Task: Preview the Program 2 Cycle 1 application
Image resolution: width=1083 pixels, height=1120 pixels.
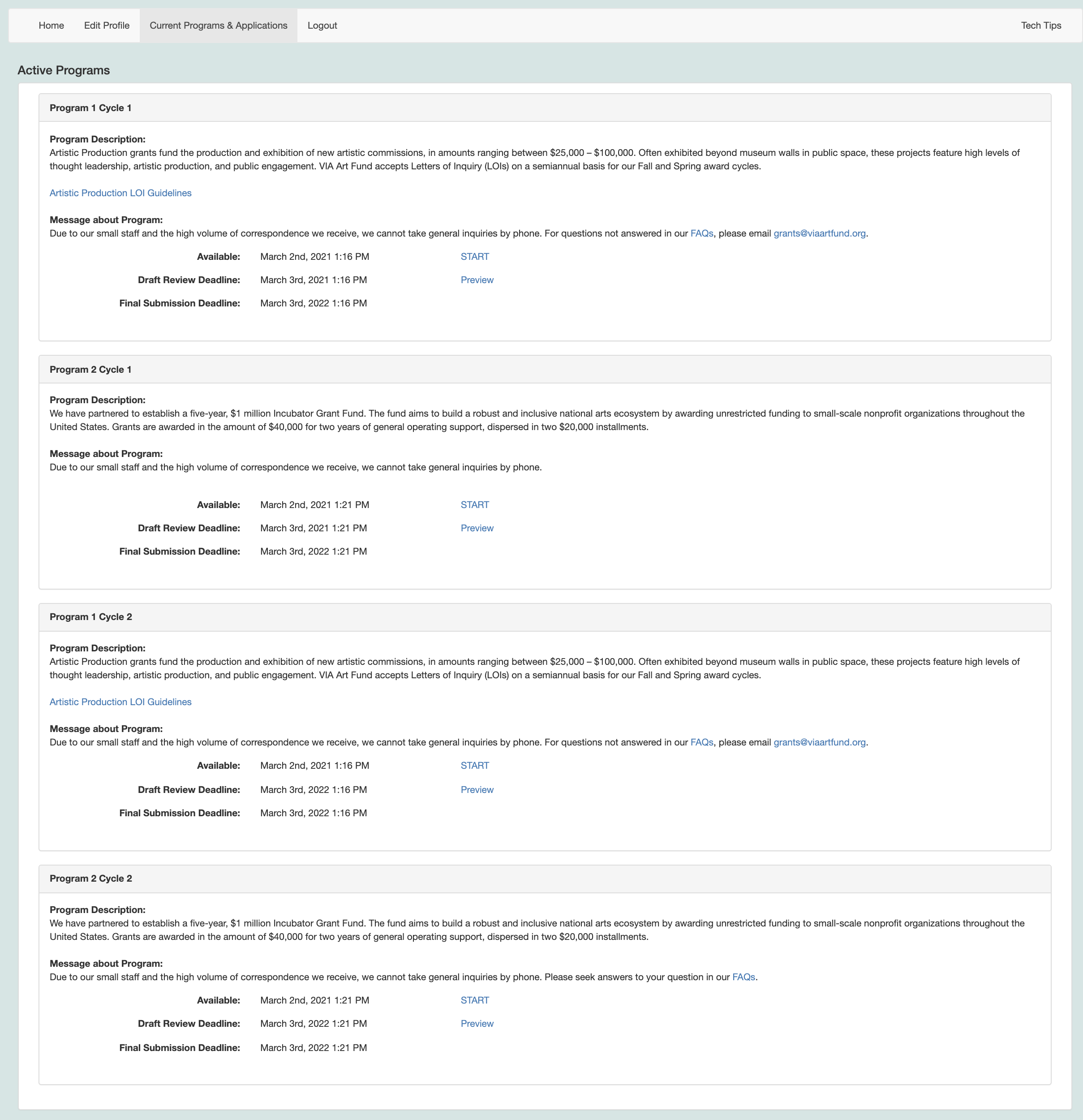Action: pyautogui.click(x=477, y=529)
